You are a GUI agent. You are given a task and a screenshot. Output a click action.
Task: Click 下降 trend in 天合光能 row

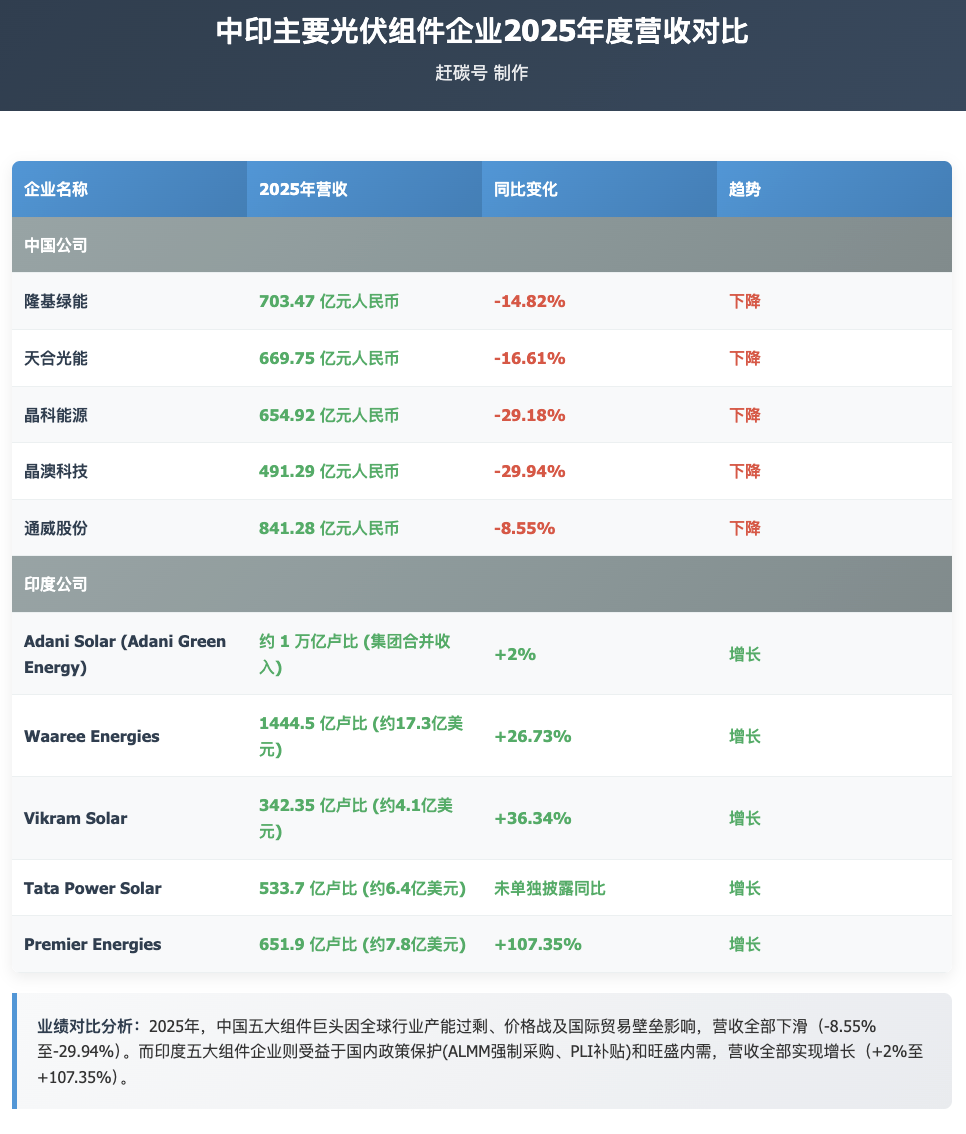point(745,359)
